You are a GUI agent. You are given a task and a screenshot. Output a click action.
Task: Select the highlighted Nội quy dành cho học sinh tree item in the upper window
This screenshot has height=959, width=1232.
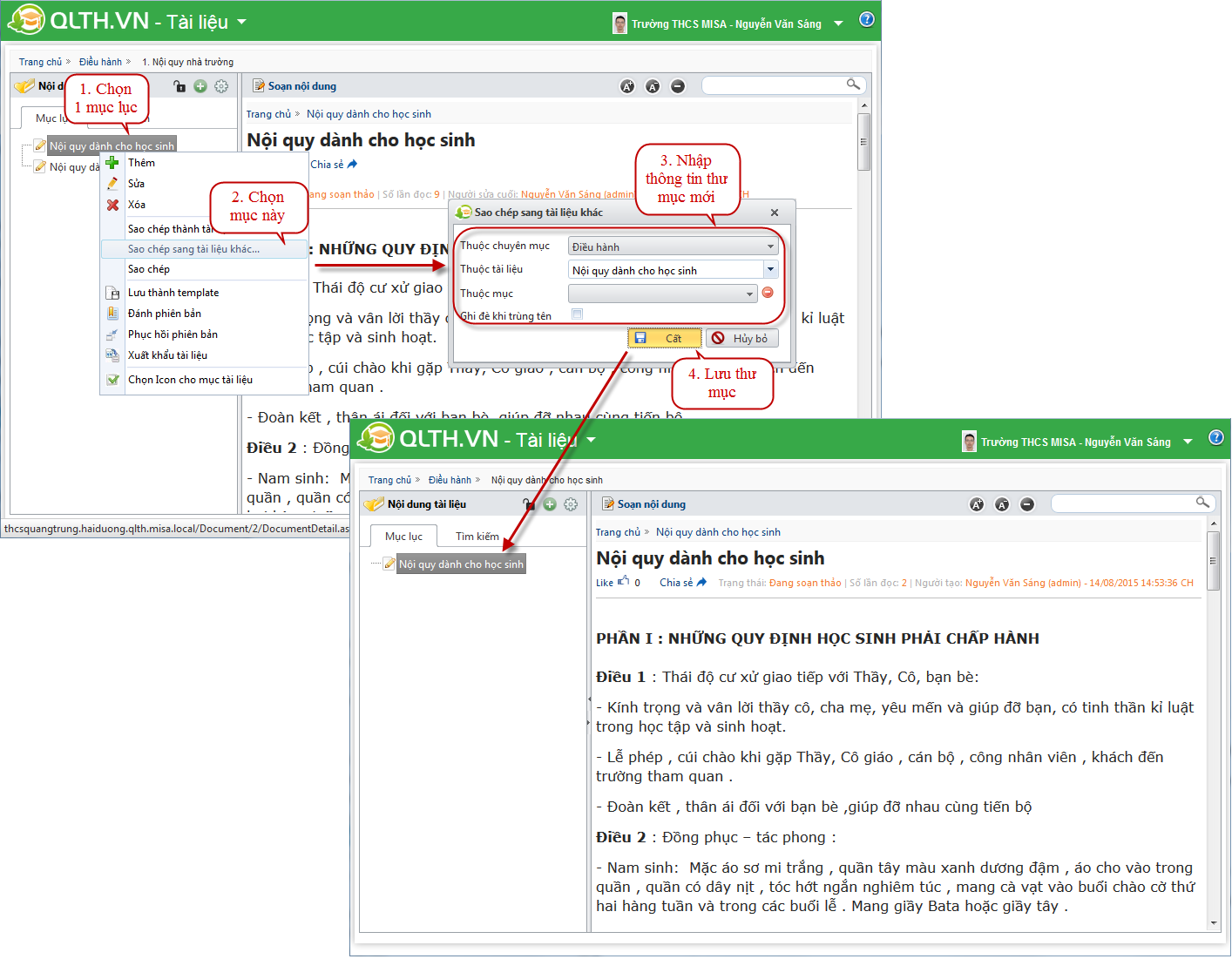click(112, 146)
